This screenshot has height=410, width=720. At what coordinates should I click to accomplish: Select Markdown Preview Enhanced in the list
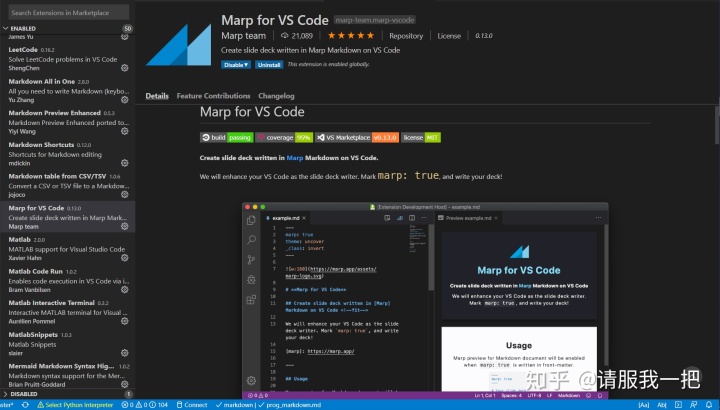[x=68, y=122]
